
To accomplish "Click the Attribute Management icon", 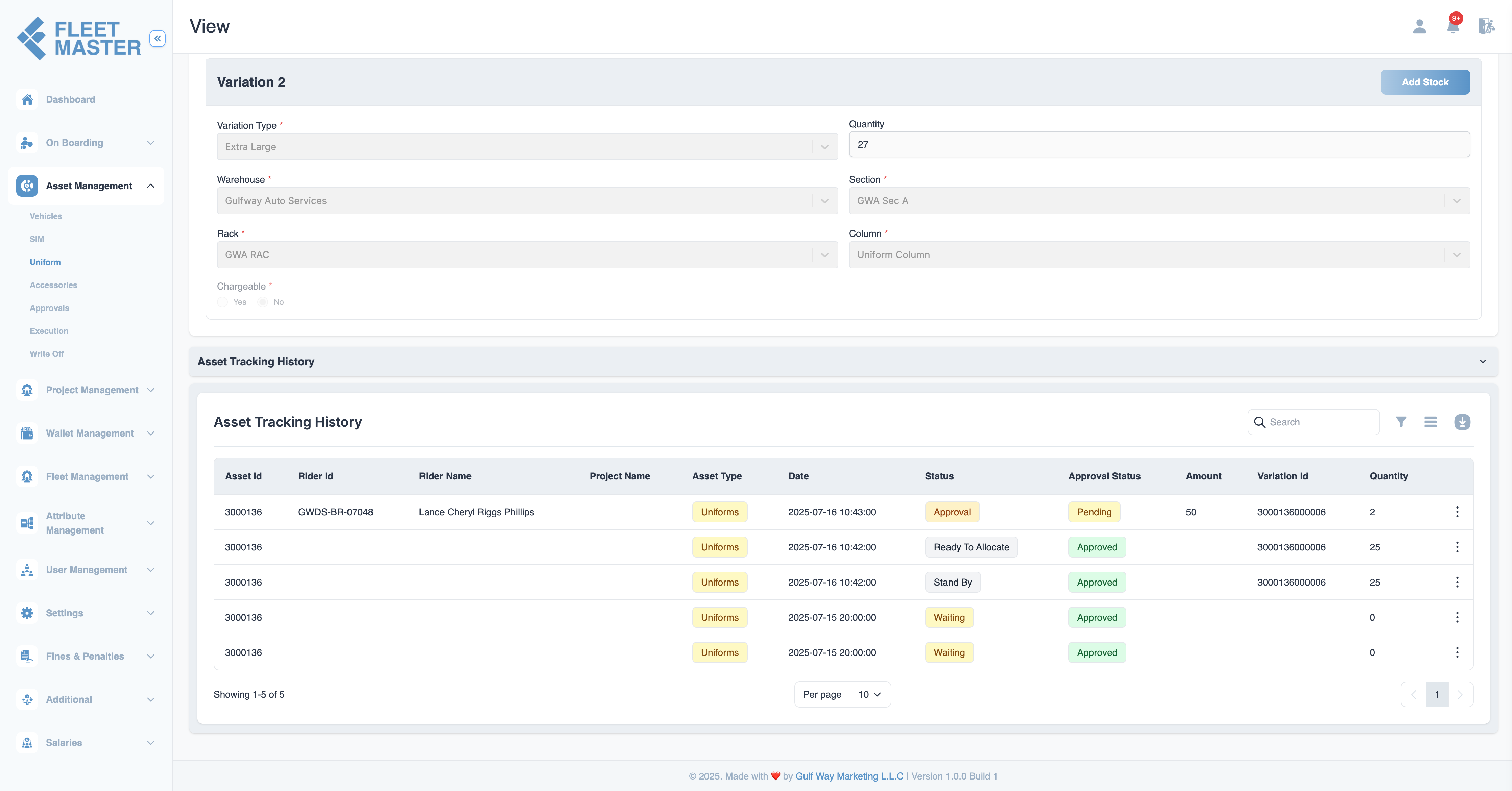I will 27,523.
